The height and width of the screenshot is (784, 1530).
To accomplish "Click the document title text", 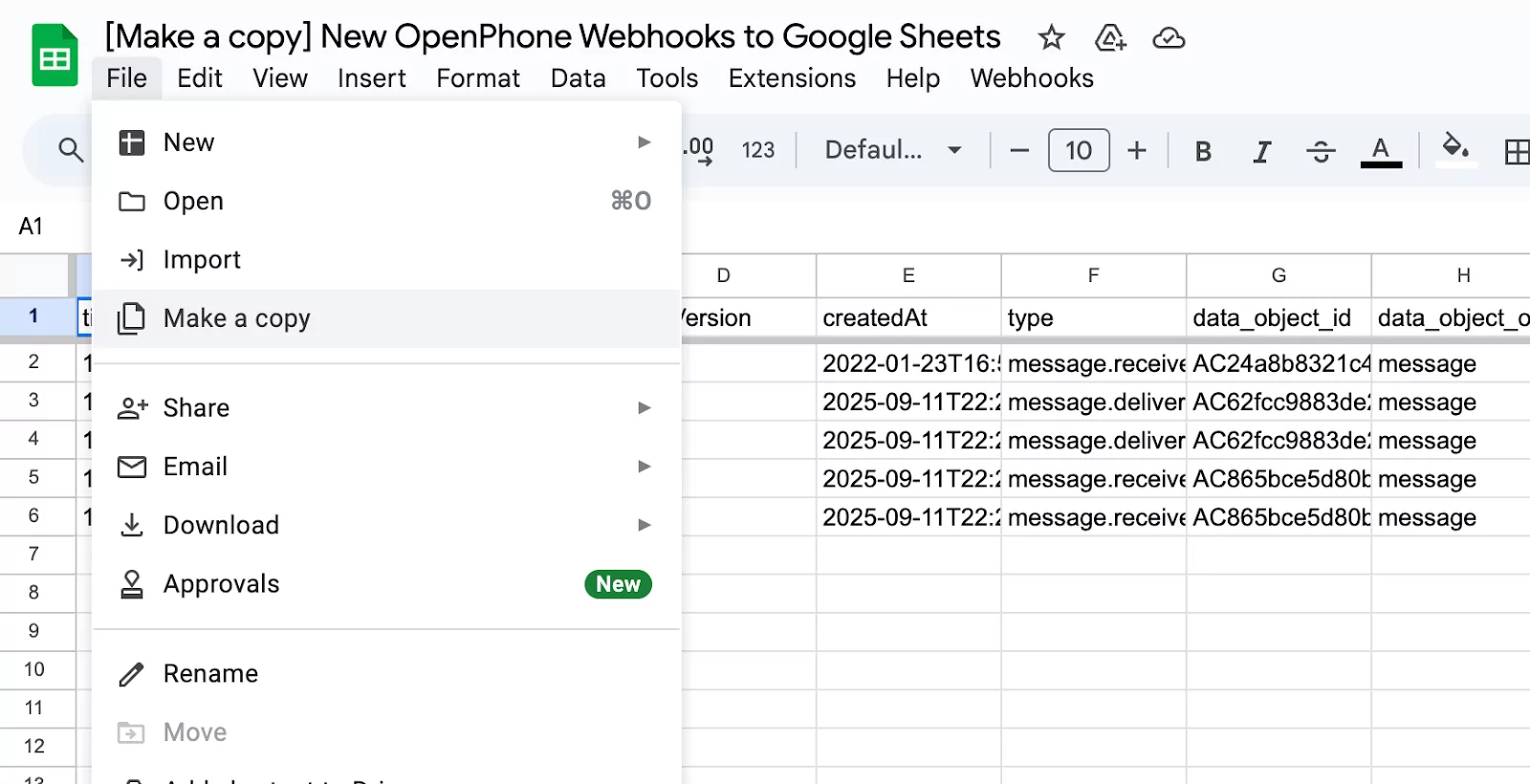I will 553,36.
